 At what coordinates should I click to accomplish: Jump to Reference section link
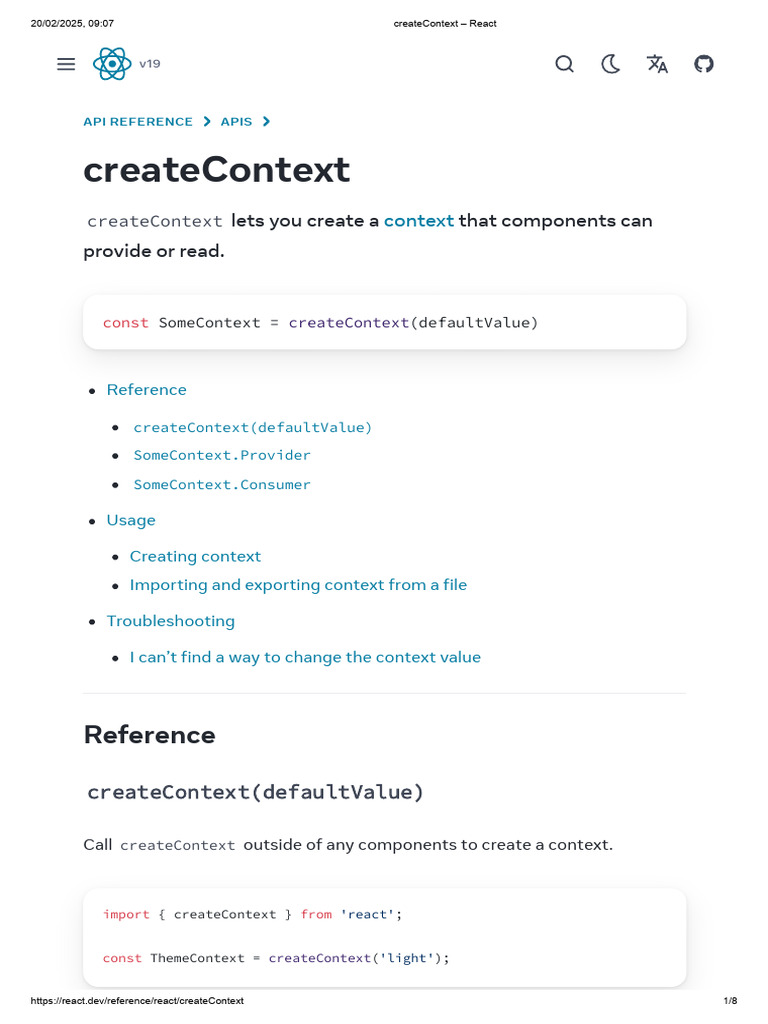pyautogui.click(x=146, y=390)
